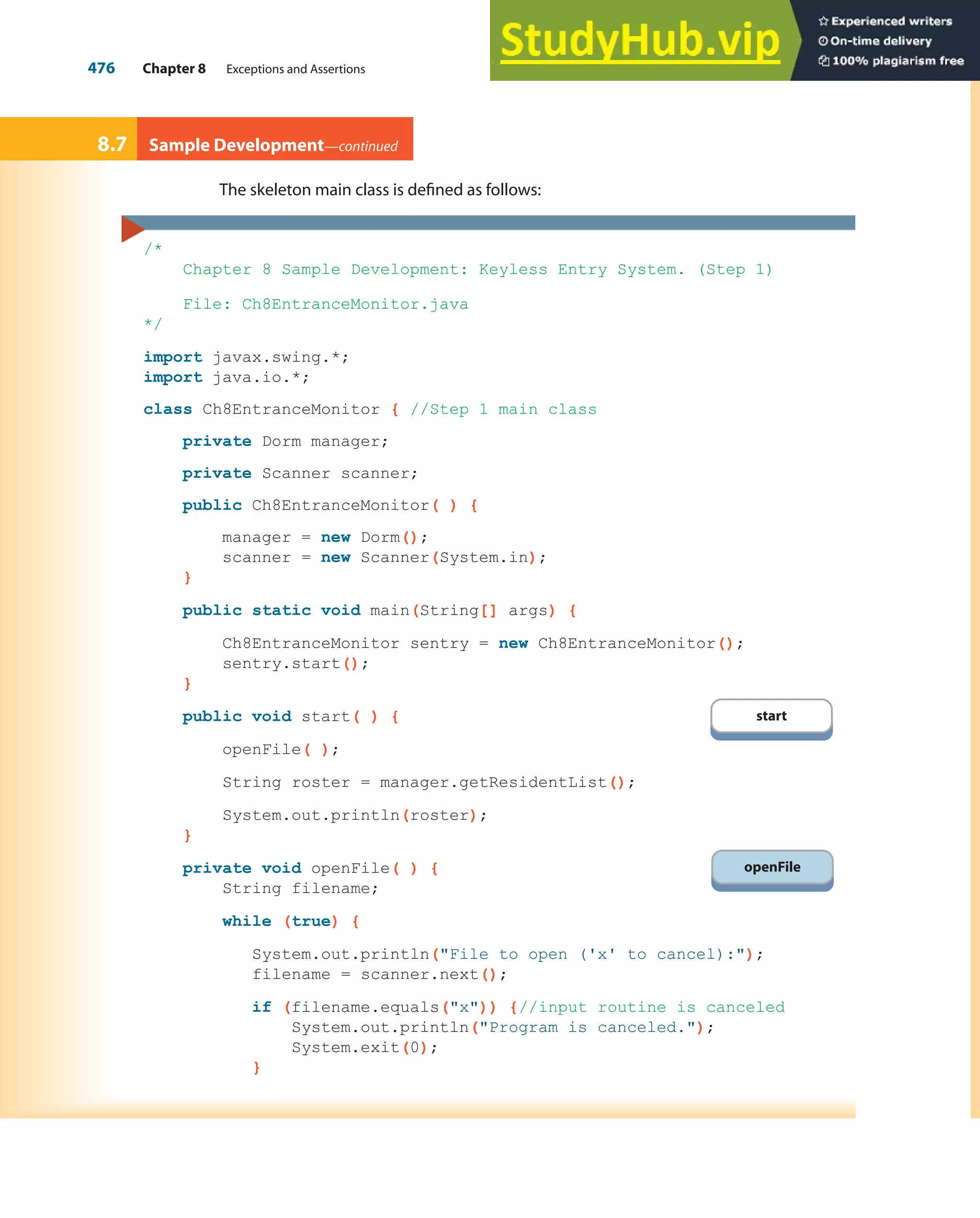Click the import javax.swing.*; line
Viewport: 980px width, 1218px height.
click(x=245, y=358)
